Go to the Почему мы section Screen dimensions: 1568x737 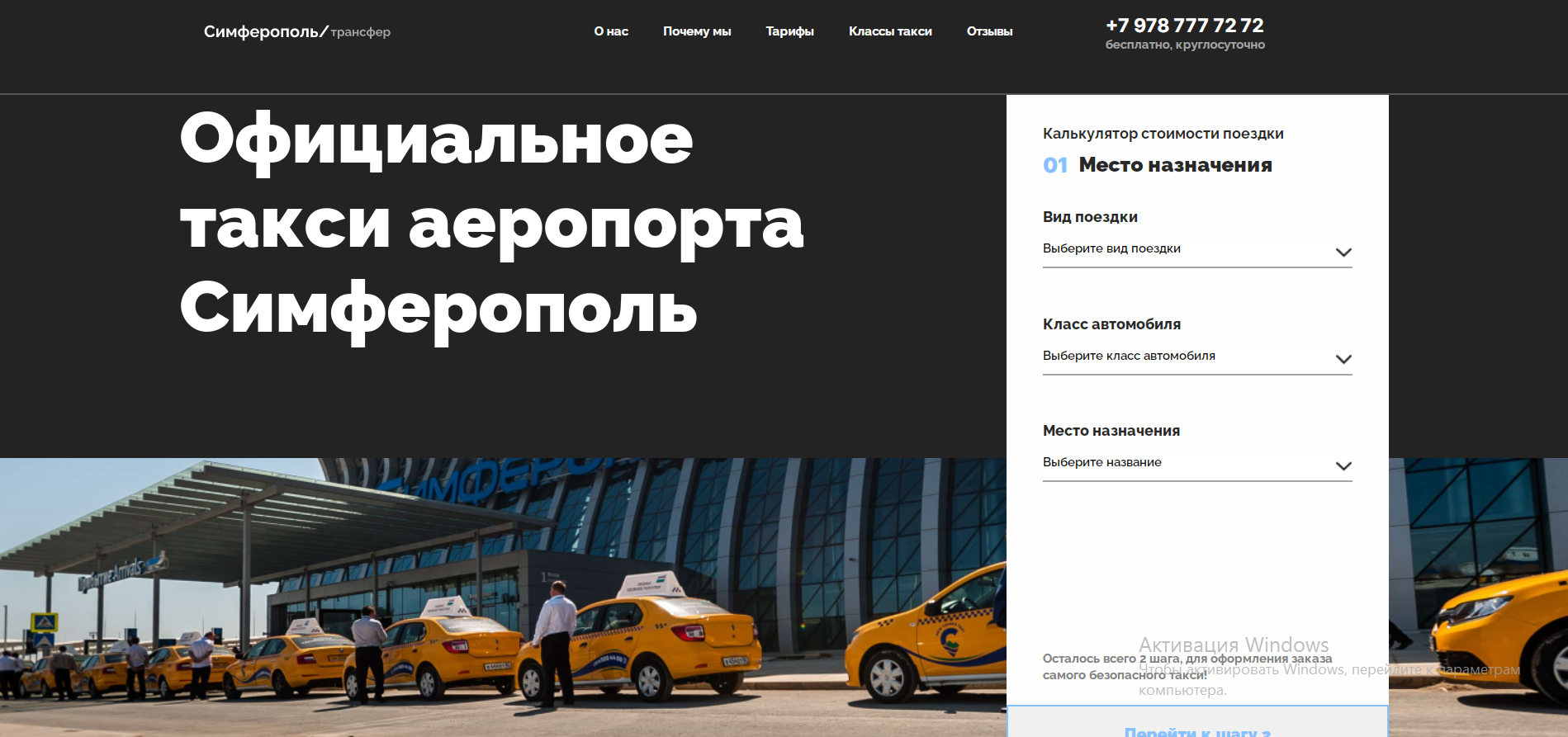pyautogui.click(x=697, y=31)
